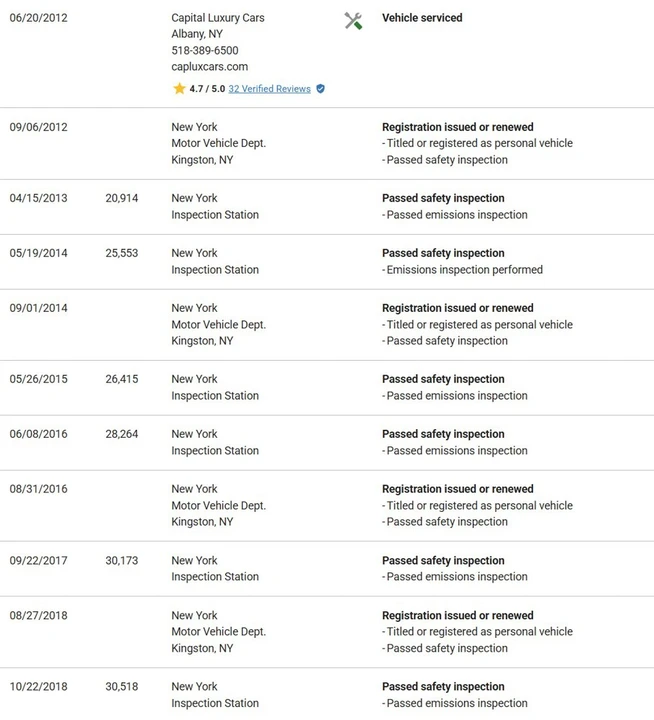
Task: Click the blue verified shield badge
Action: (321, 89)
